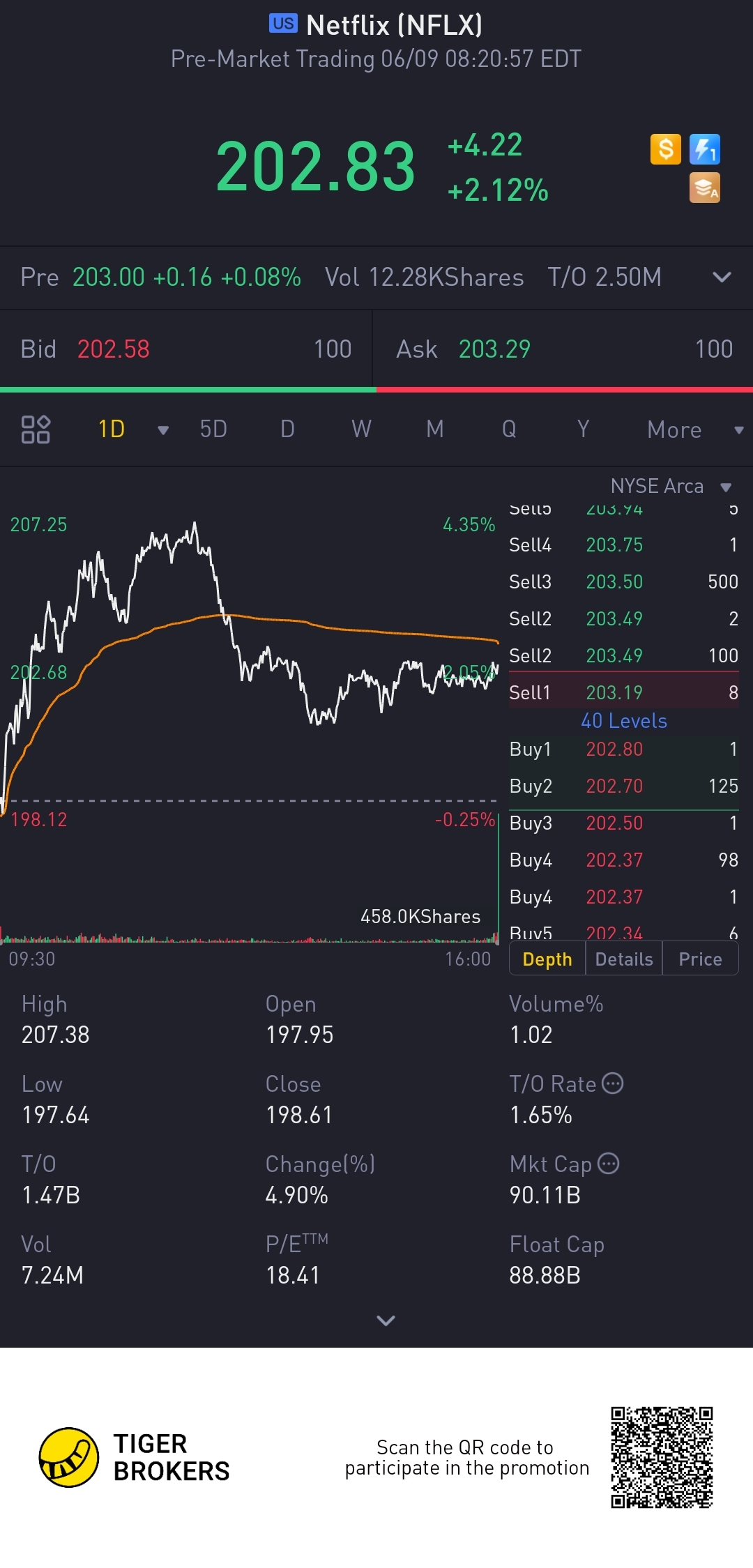Tap the US market flag badge
The image size is (753, 1568).
tap(283, 24)
